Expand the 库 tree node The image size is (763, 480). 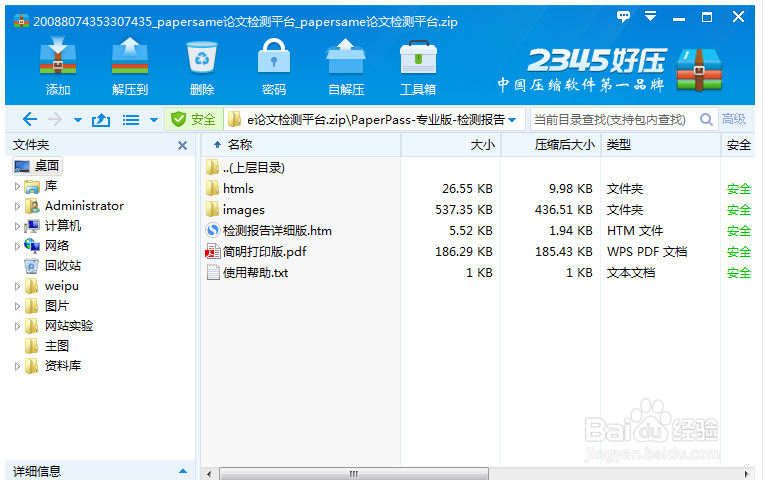point(17,186)
